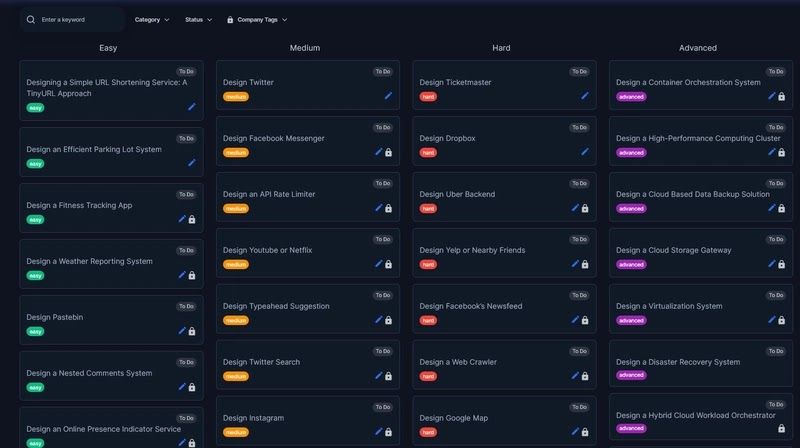Viewport: 800px width, 448px height.
Task: Click the pencil icon on Container Orchestration System card
Action: pos(771,95)
